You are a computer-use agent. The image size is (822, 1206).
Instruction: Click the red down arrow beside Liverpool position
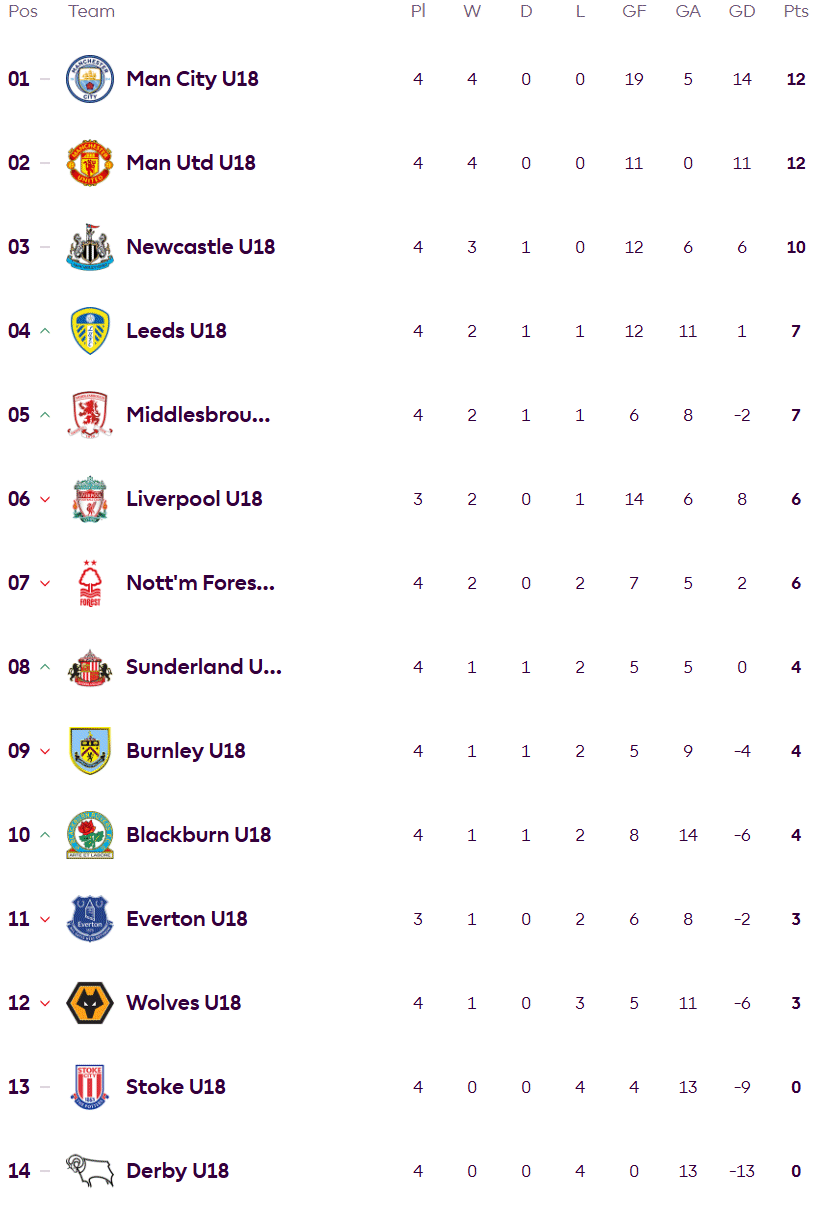point(44,499)
